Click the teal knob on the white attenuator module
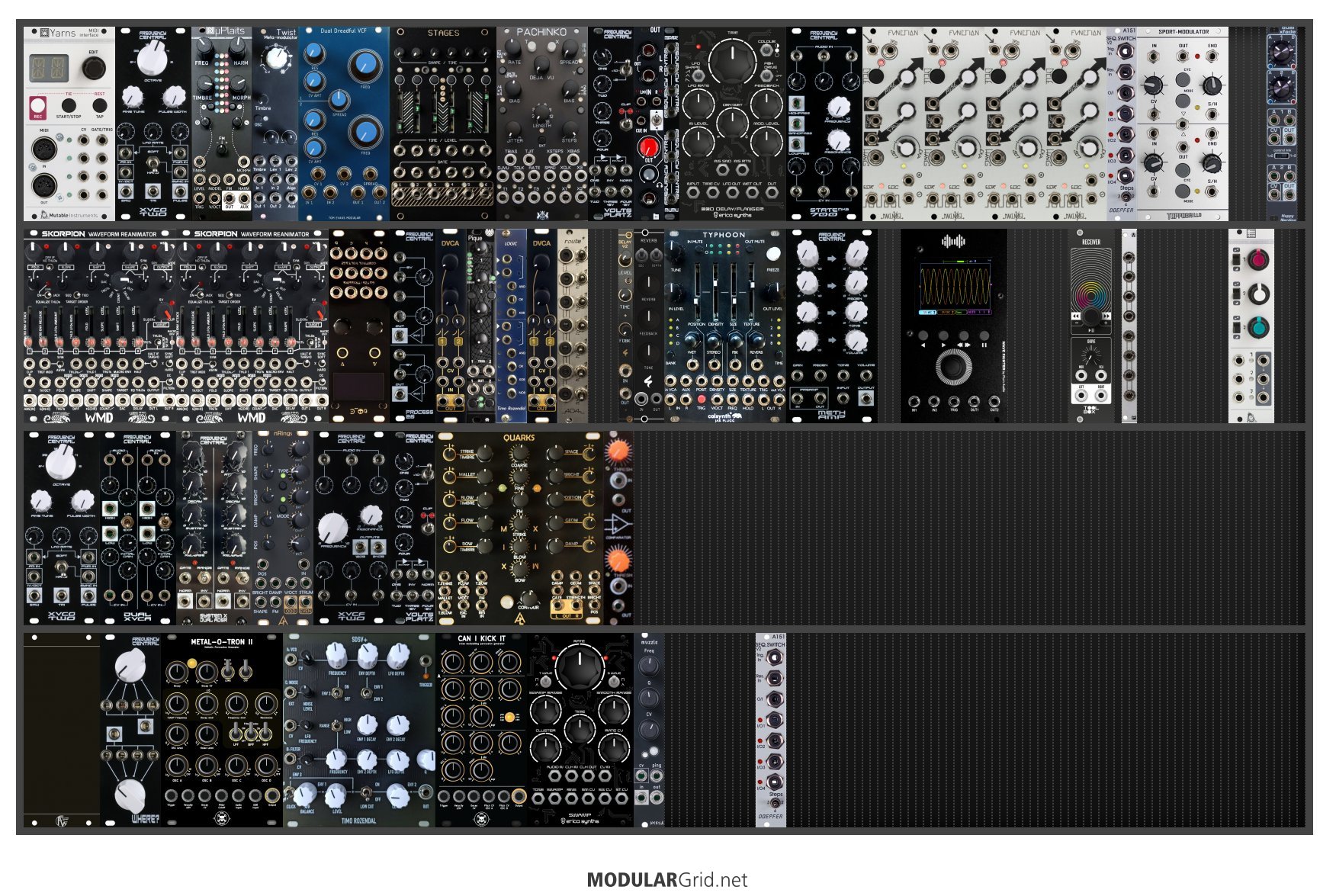The width and height of the screenshot is (1336, 896). click(x=1258, y=327)
